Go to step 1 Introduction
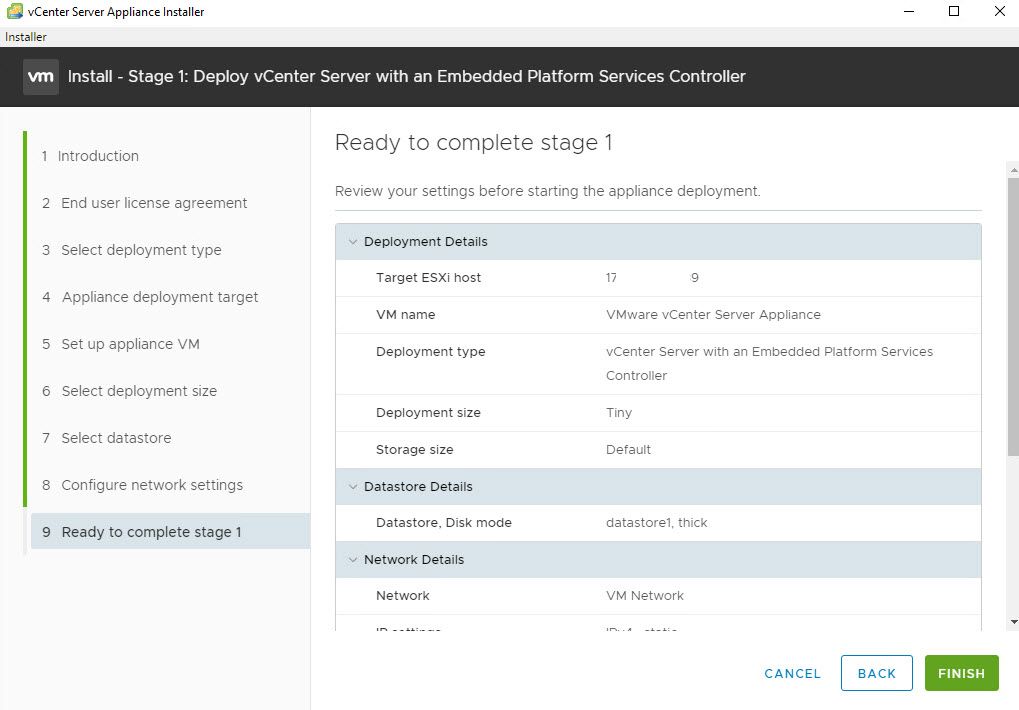 98,156
